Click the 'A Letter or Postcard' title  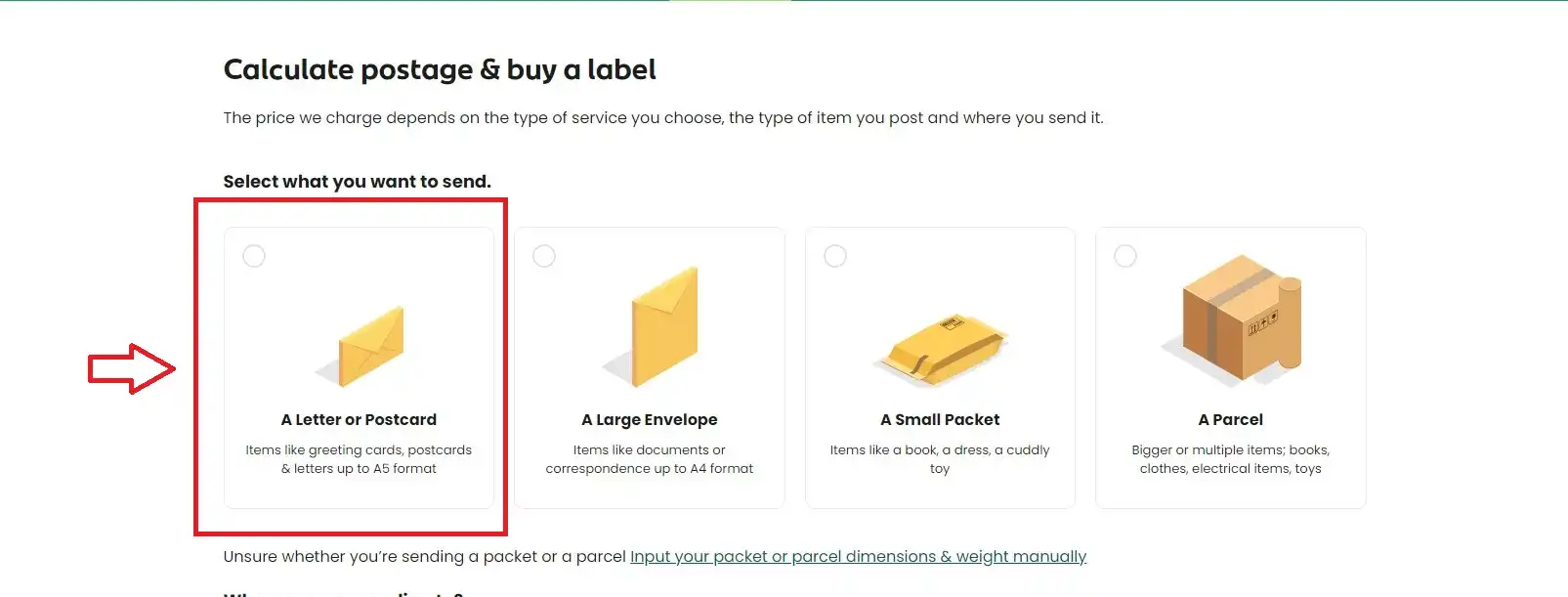(x=359, y=419)
